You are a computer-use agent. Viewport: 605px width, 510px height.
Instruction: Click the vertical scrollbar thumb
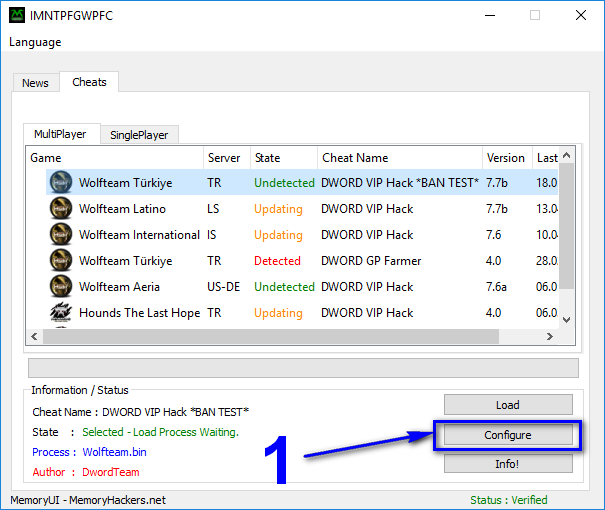tap(566, 226)
